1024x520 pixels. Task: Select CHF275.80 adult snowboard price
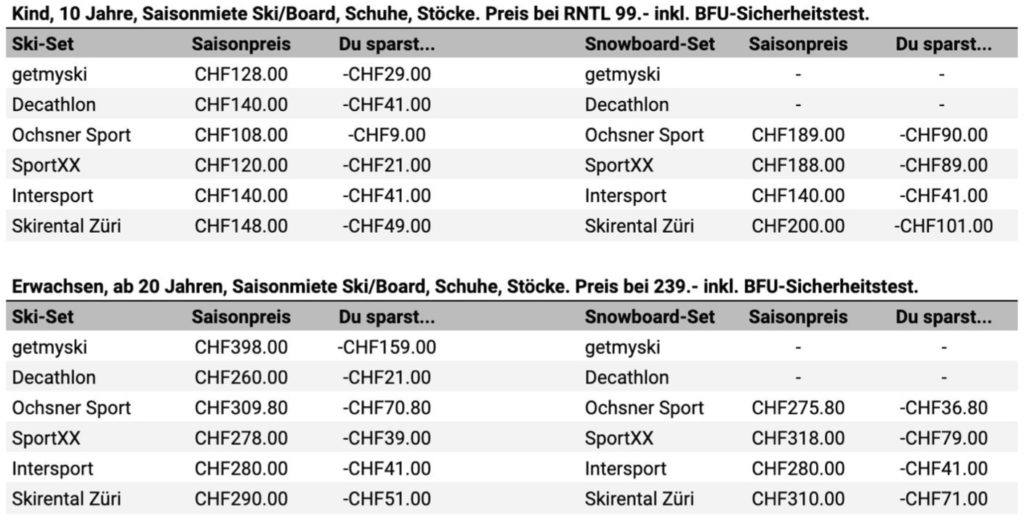(798, 408)
